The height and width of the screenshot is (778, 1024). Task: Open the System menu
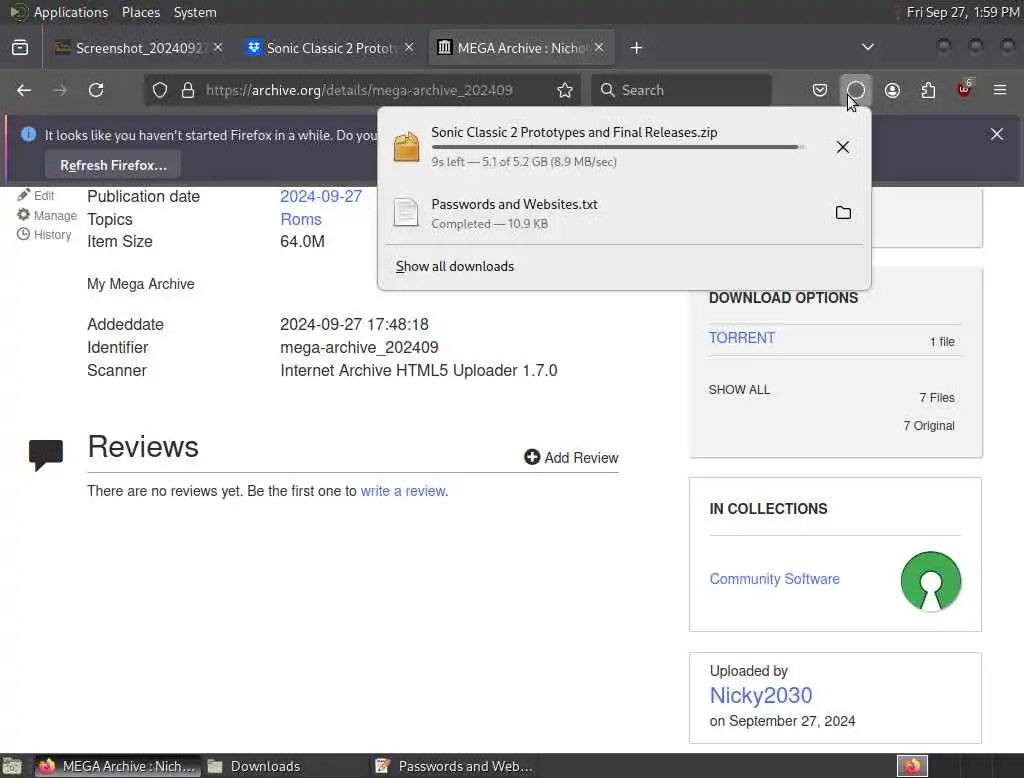click(x=195, y=12)
